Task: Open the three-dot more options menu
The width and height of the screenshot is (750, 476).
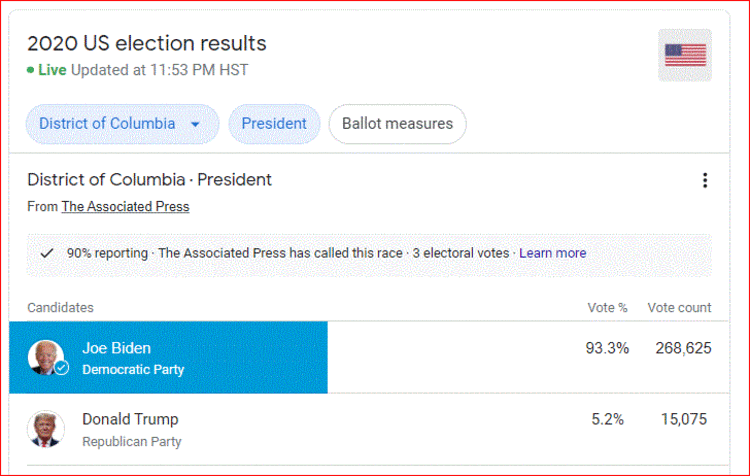Action: coord(705,180)
